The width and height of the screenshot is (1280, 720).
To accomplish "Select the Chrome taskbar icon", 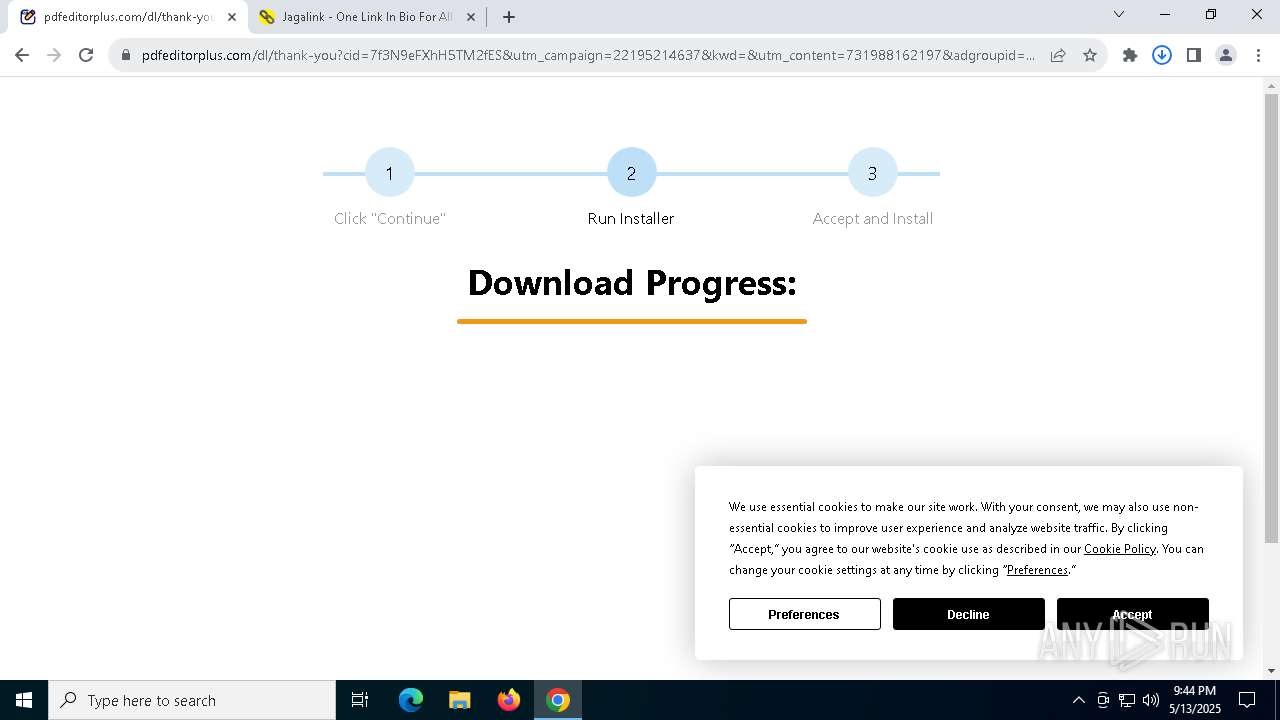I will click(x=558, y=700).
